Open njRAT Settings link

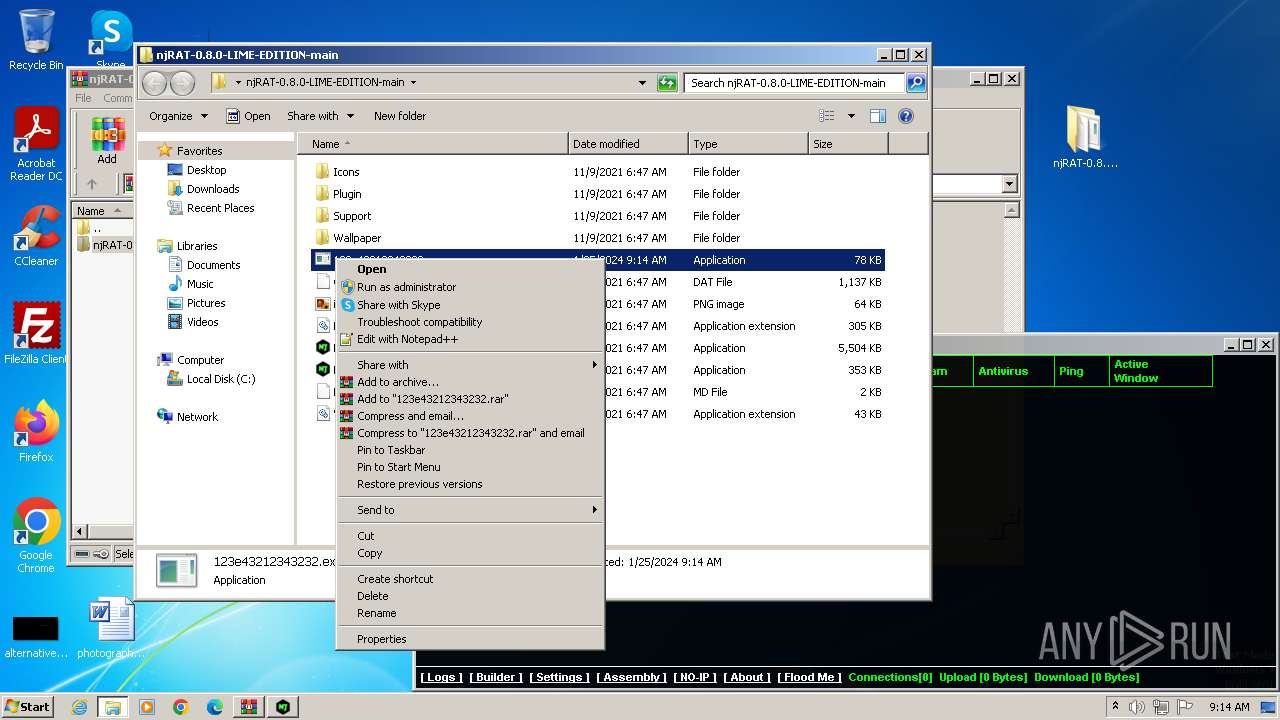(559, 677)
